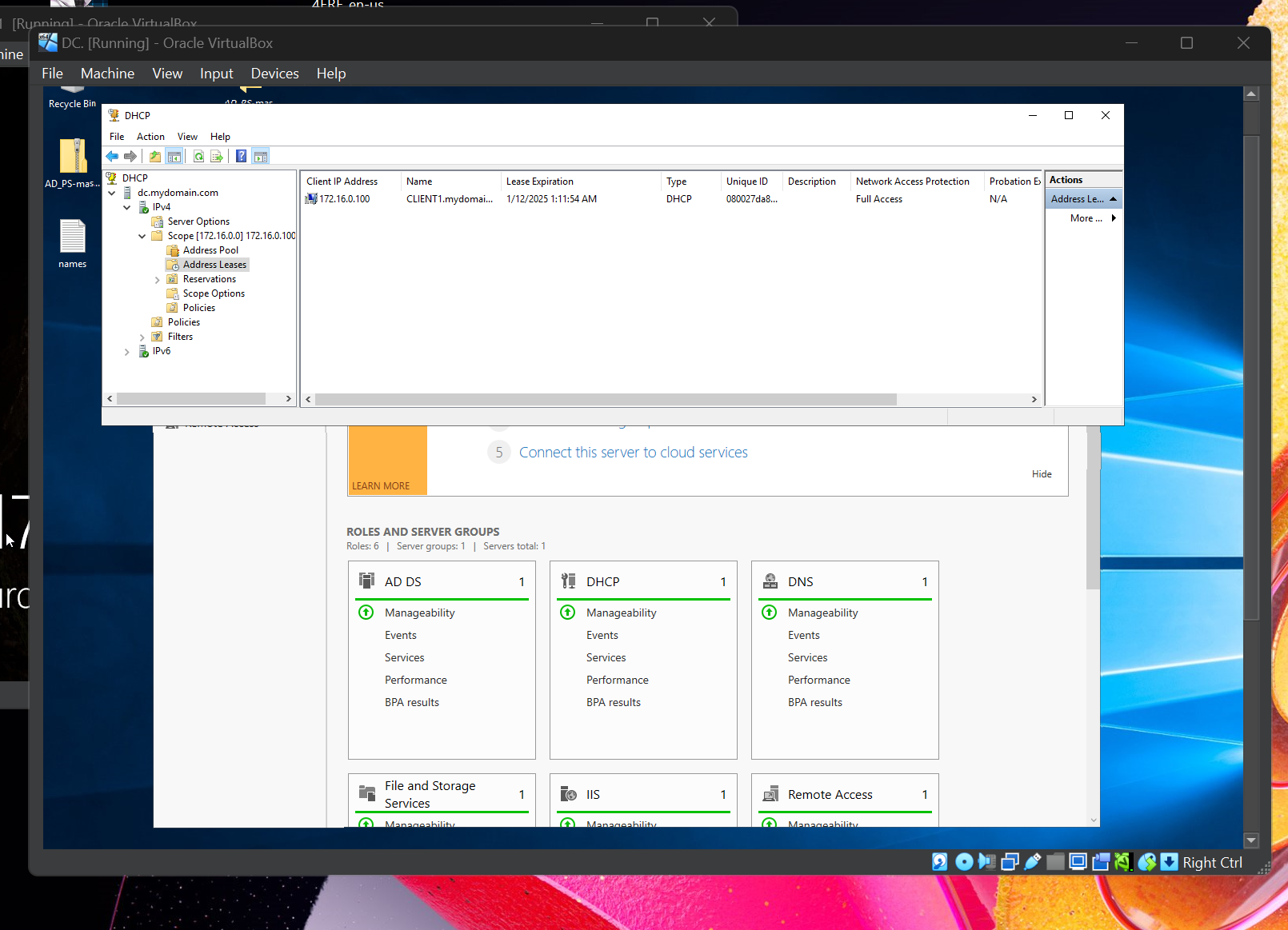This screenshot has width=1288, height=930.
Task: Open DNS BPA results link
Action: [814, 702]
